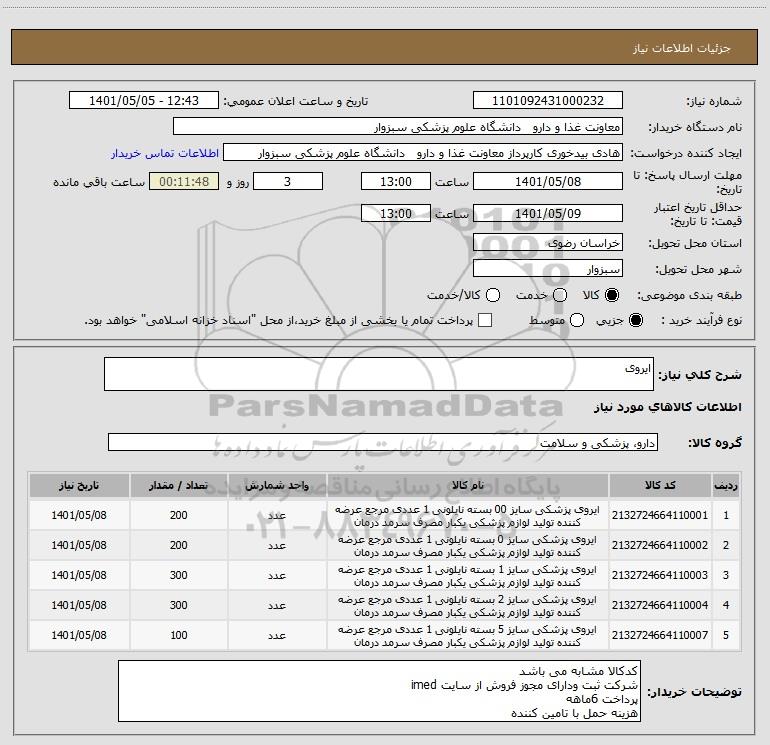Image resolution: width=770 pixels, height=745 pixels.
Task: Click quantity 300 in row 3
Action: click(179, 575)
